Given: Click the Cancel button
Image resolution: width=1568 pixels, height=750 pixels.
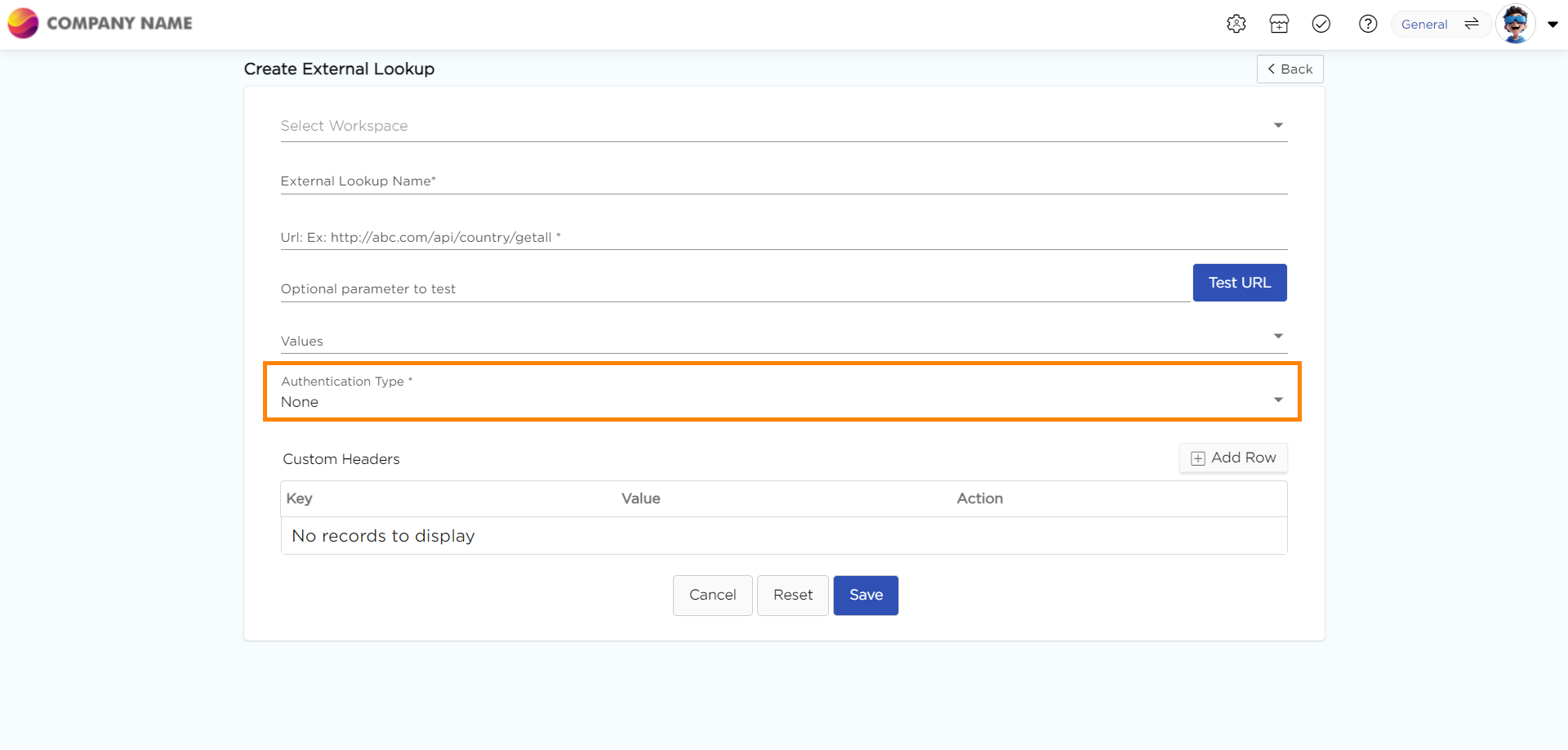Looking at the screenshot, I should click(712, 596).
